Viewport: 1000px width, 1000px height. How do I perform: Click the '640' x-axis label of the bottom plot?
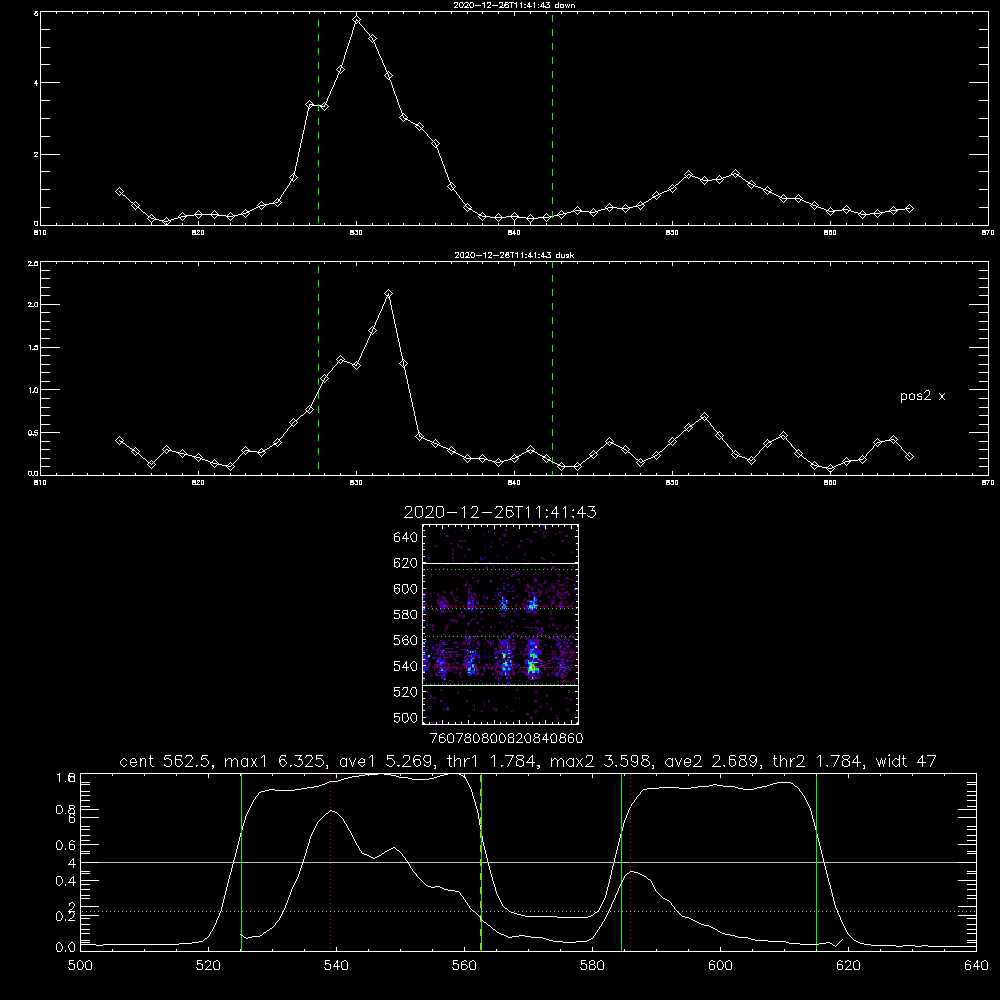[976, 966]
